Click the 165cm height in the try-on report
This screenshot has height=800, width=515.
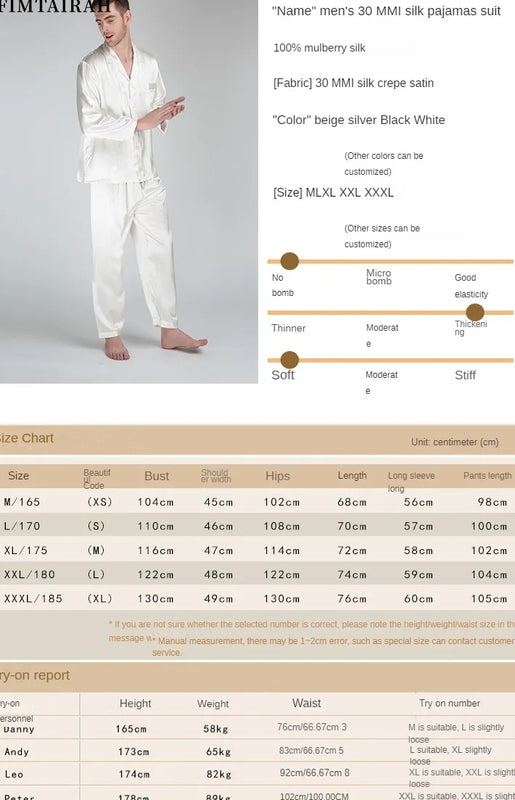[131, 729]
